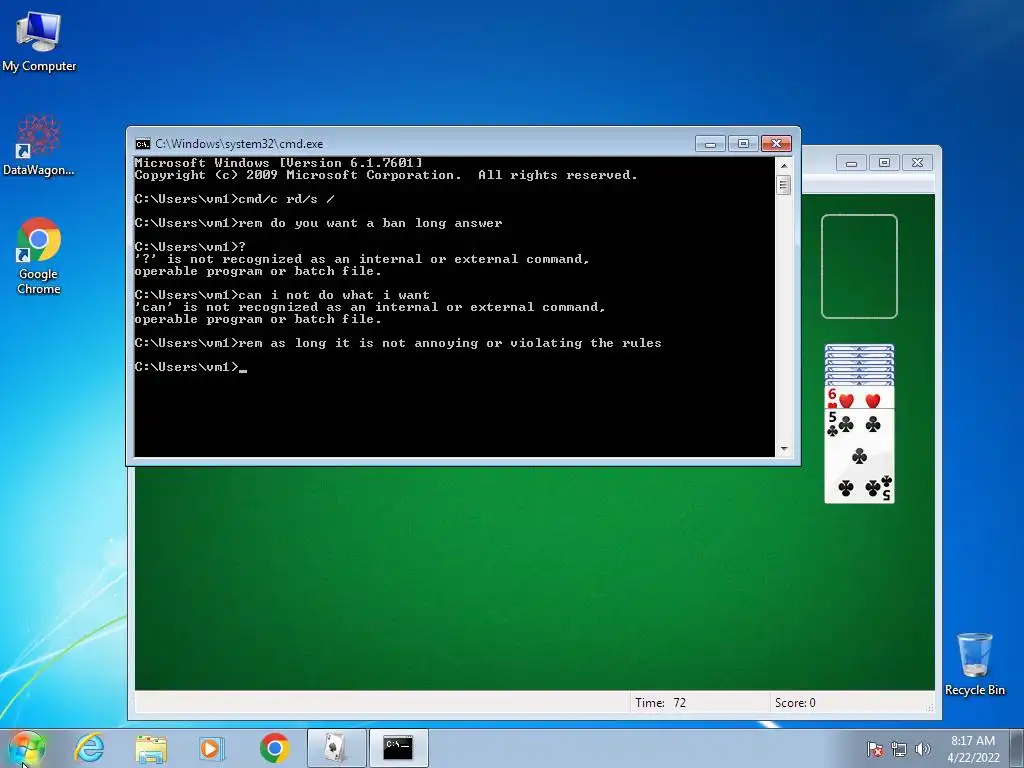Click the Solitaire Time: 72 status
Screen dimensions: 1024x768
coord(660,703)
